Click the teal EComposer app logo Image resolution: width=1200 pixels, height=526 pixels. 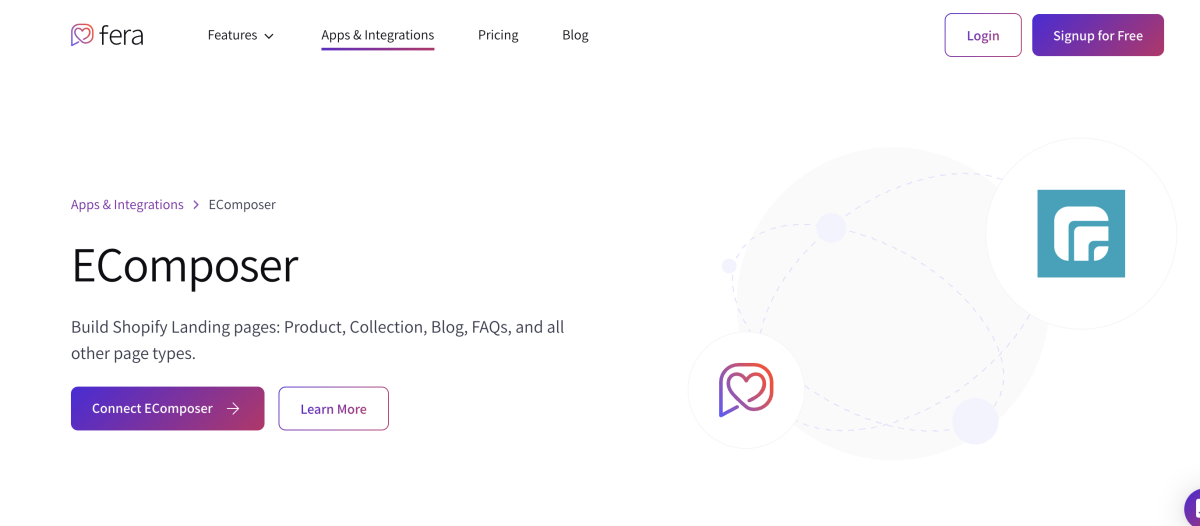pos(1081,234)
